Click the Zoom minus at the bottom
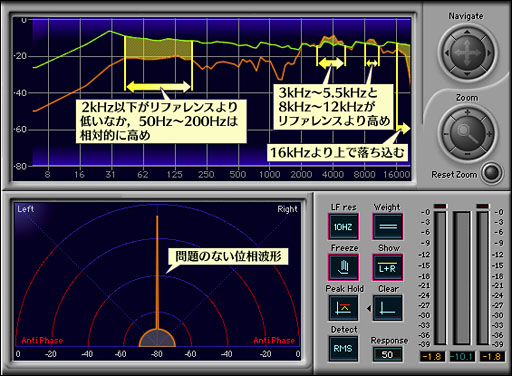Image resolution: width=512 pixels, height=376 pixels. (467, 154)
